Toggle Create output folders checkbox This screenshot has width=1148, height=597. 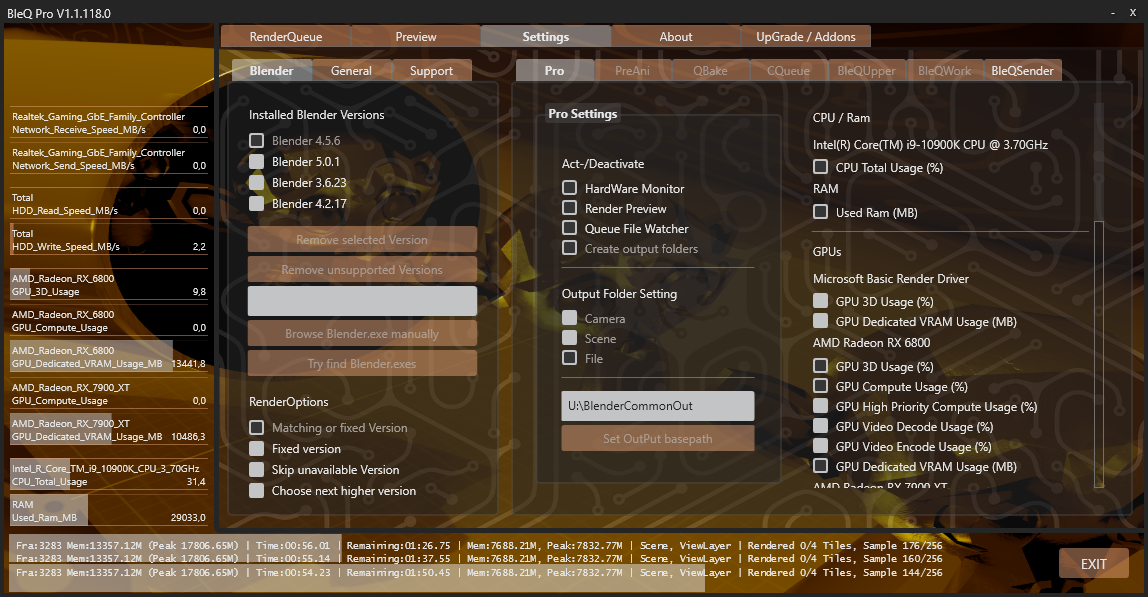570,248
